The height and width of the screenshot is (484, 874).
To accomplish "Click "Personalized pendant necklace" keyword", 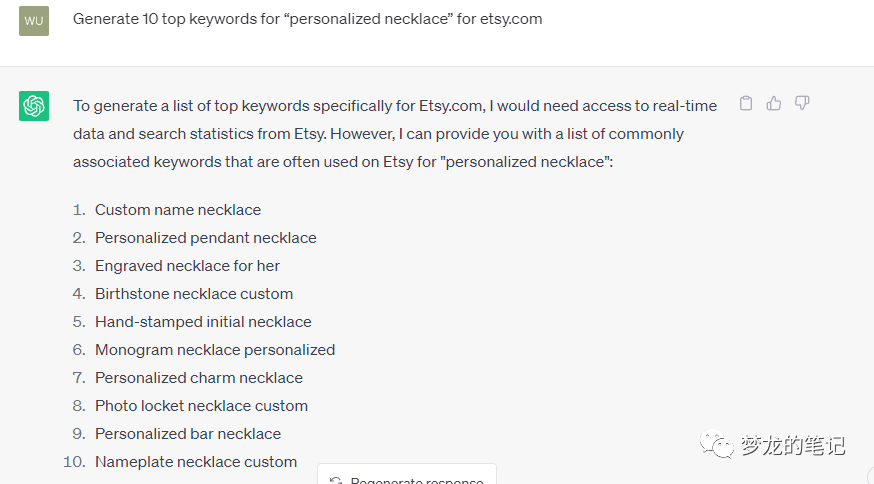I will pos(205,238).
